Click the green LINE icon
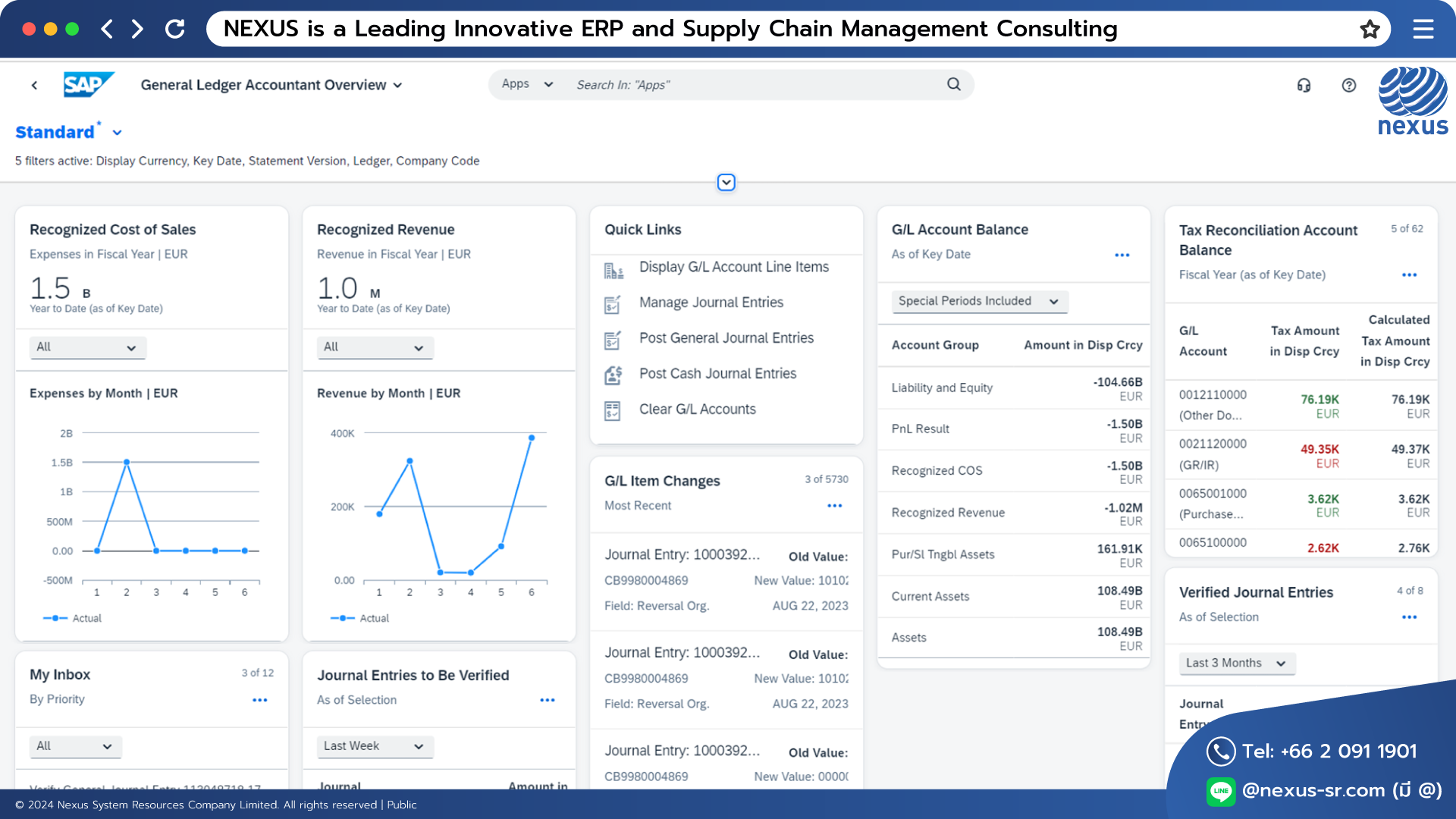1456x819 pixels. coord(1221,792)
